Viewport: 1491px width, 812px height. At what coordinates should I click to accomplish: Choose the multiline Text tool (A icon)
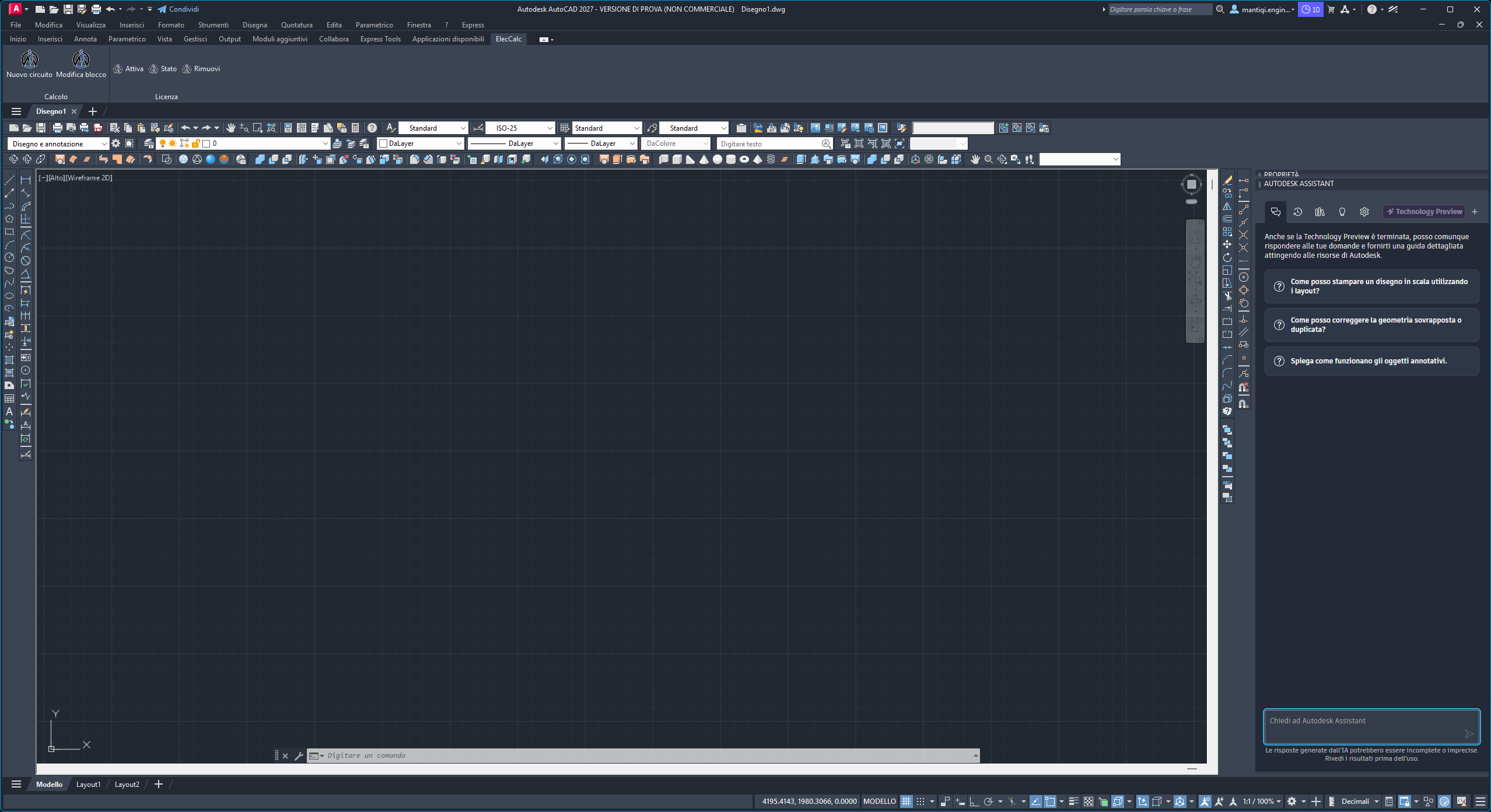point(9,412)
